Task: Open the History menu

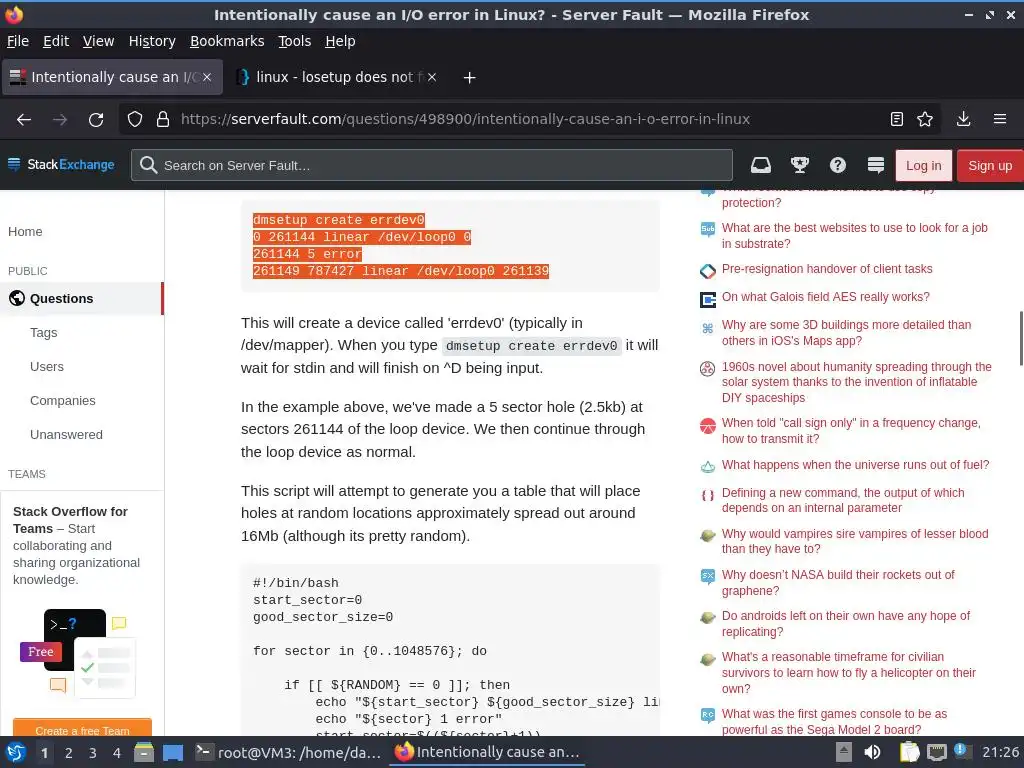Action: click(152, 41)
